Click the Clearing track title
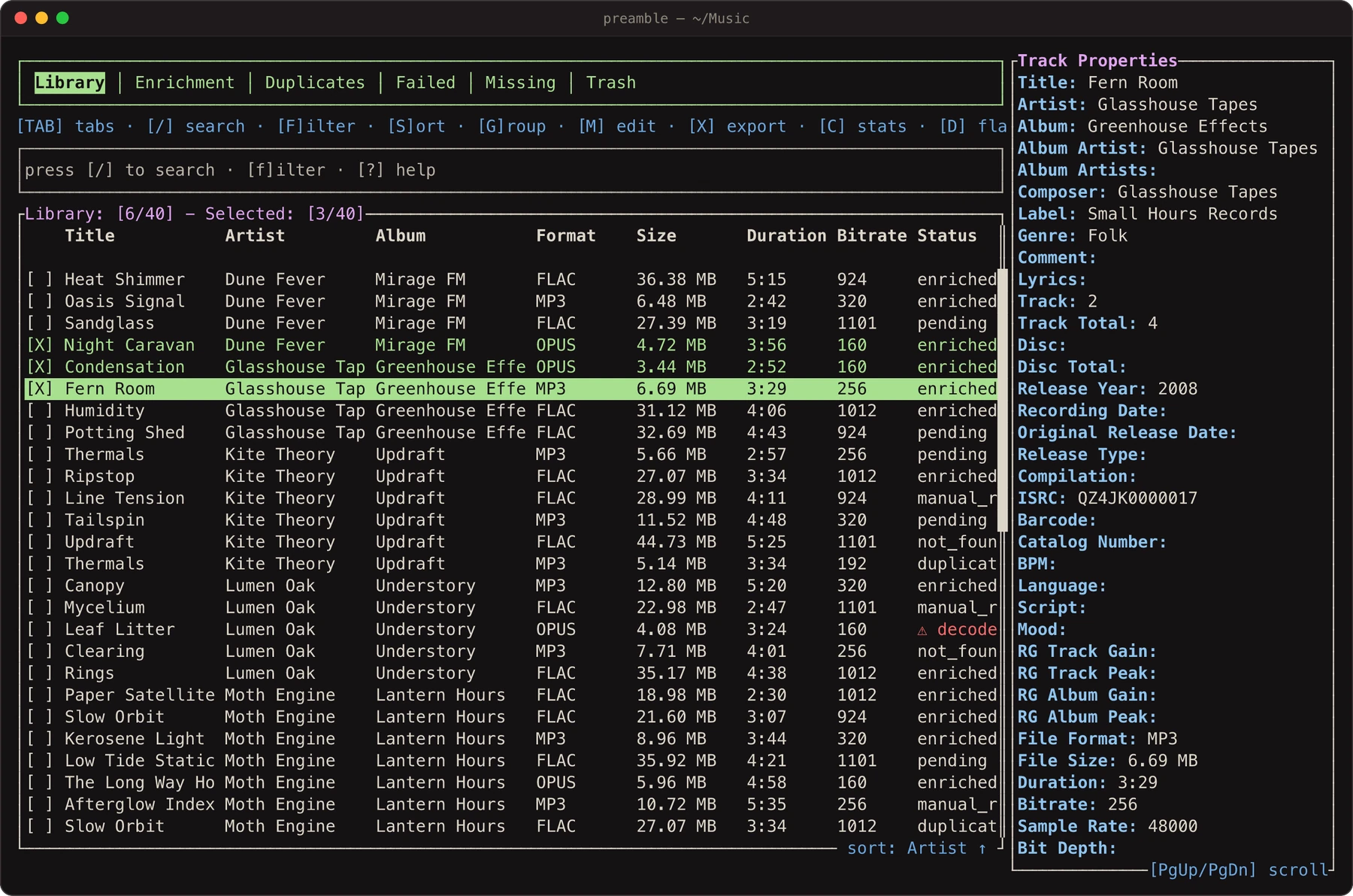The height and width of the screenshot is (896, 1353). 104,652
